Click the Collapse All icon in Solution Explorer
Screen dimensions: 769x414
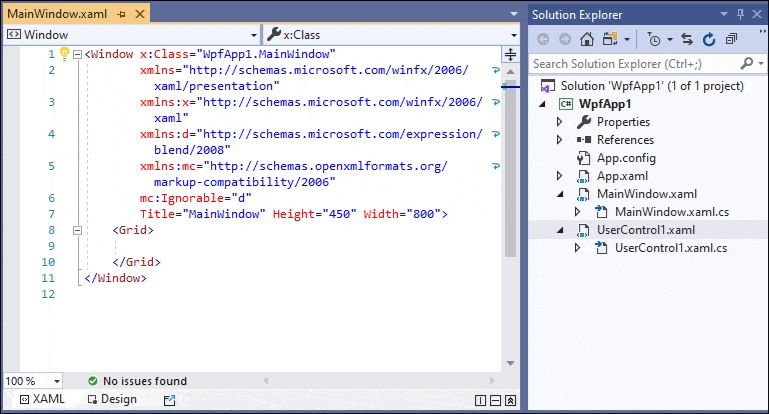point(731,39)
